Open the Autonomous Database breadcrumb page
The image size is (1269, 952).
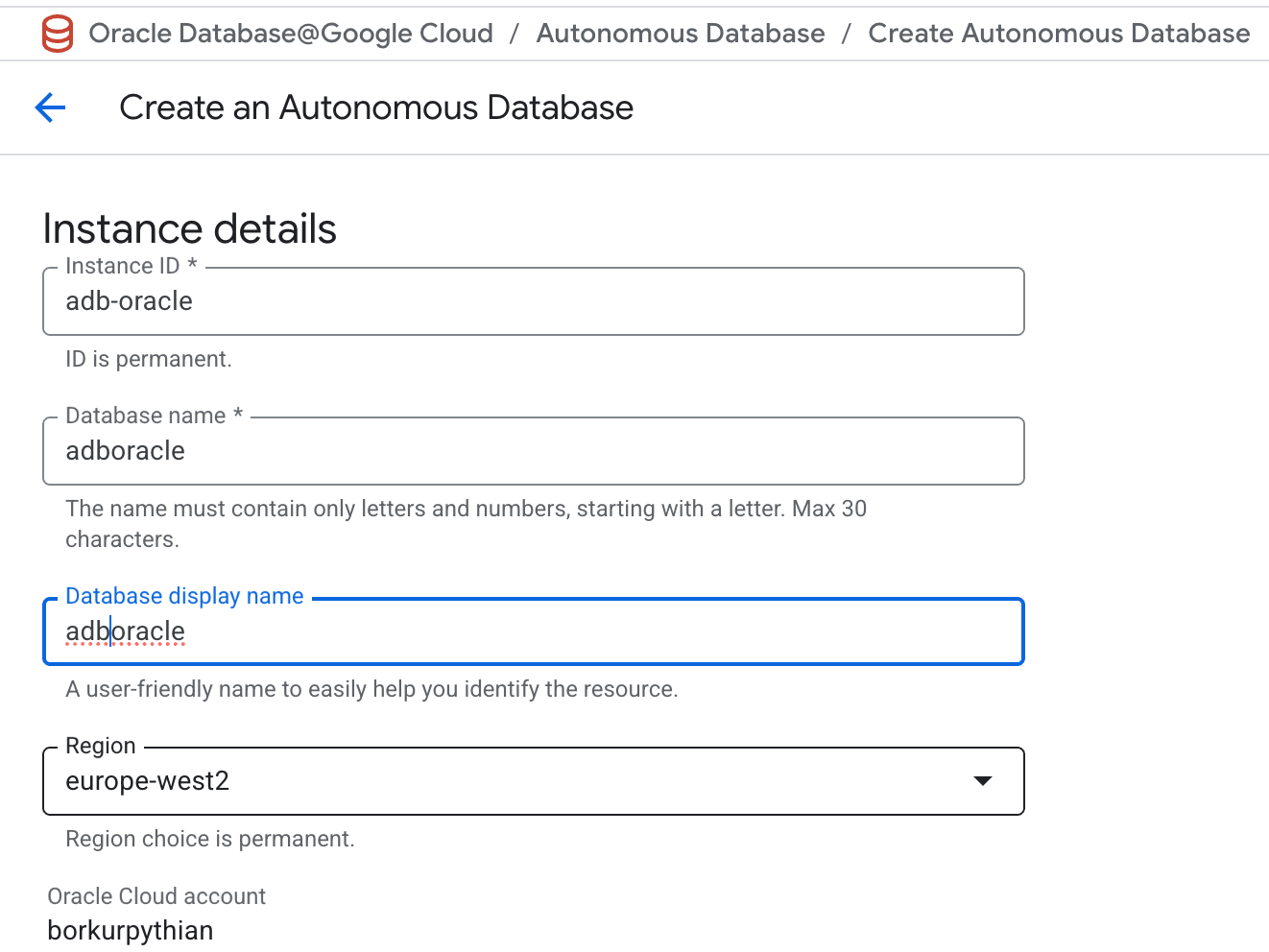tap(681, 33)
